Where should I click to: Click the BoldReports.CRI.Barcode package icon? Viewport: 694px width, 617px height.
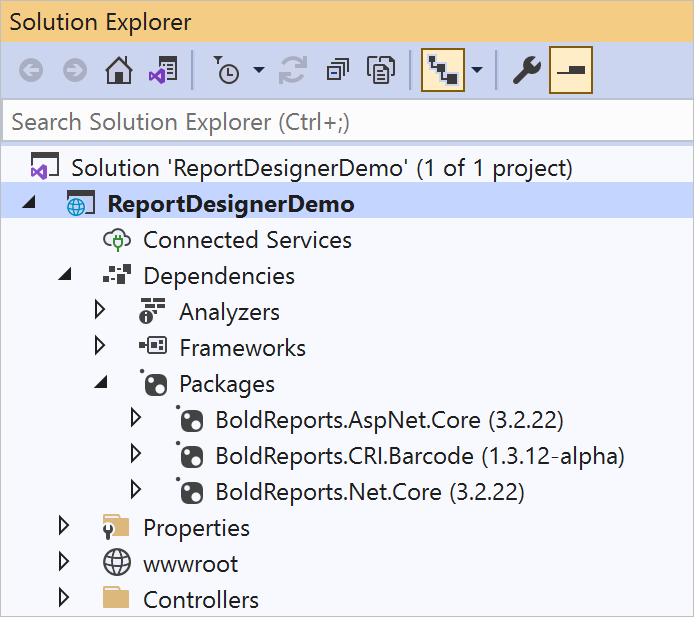click(190, 455)
